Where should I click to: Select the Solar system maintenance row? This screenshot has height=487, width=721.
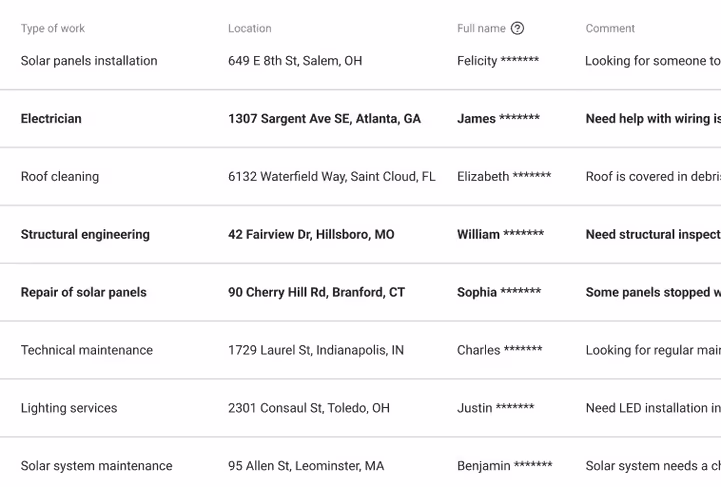point(96,466)
